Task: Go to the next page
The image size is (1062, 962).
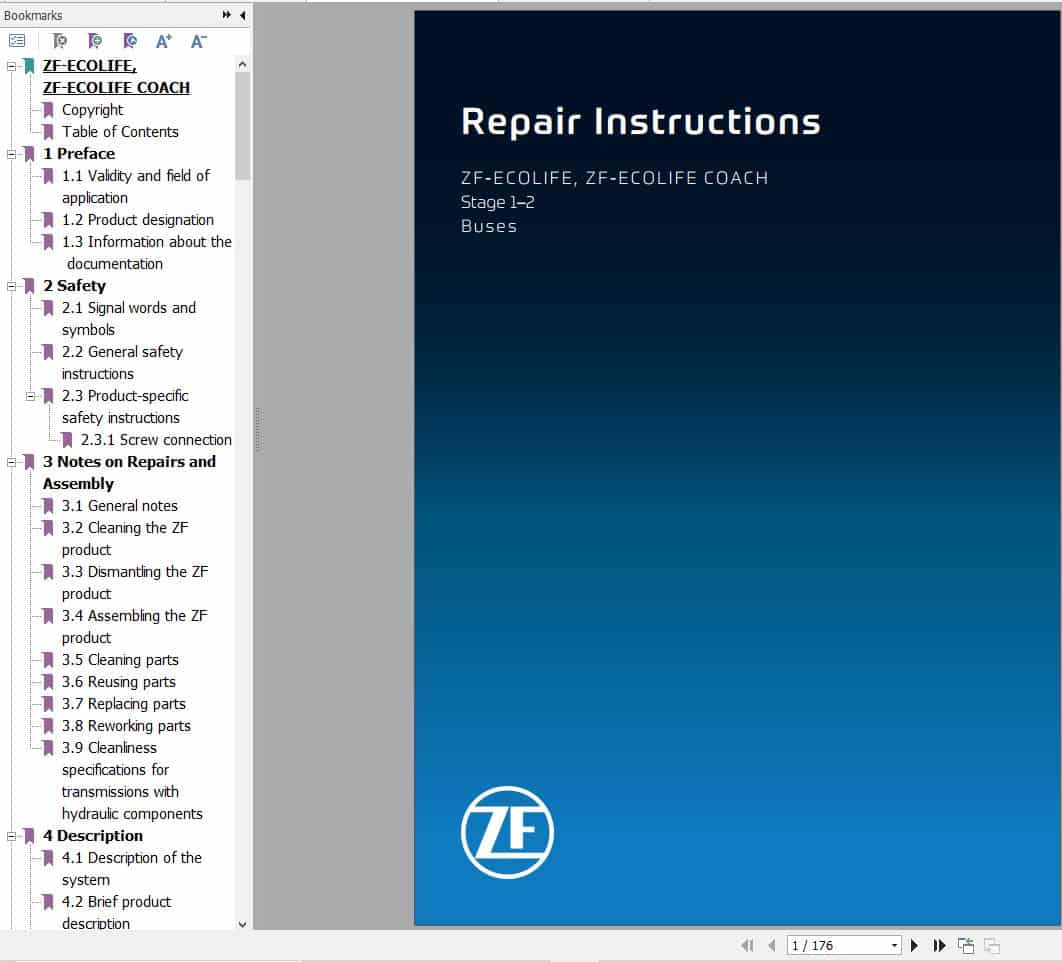Action: 914,945
